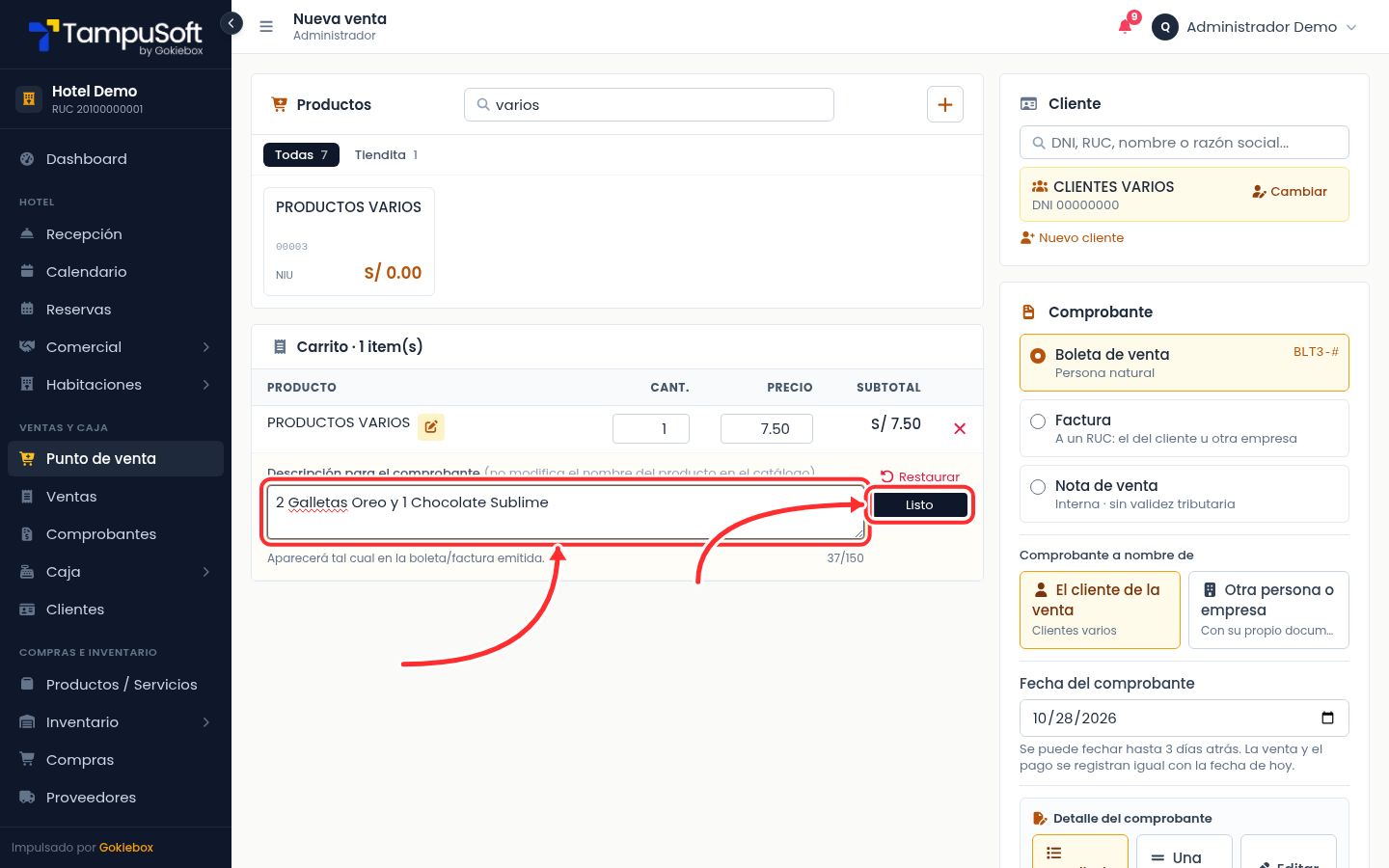1389x868 pixels.
Task: Open Recepción in the sidebar
Action: point(116,234)
